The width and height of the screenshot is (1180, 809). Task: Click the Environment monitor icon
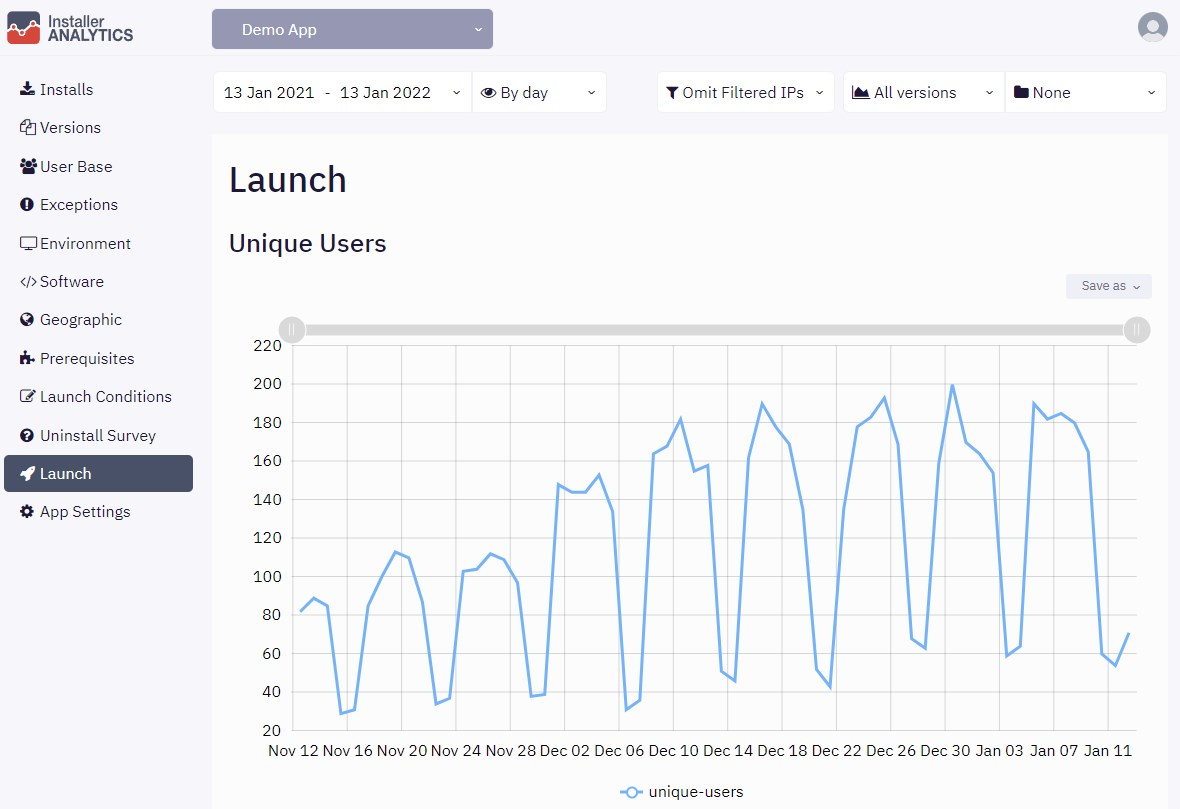point(28,243)
